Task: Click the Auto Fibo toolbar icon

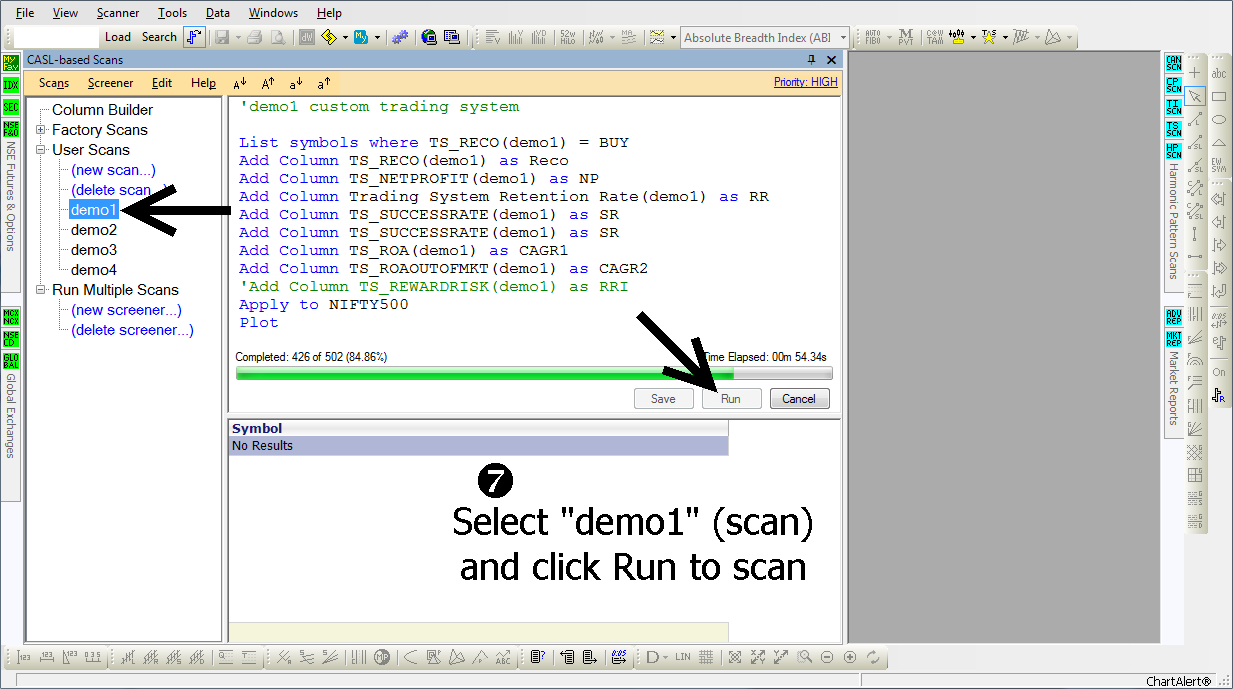Action: coord(872,38)
